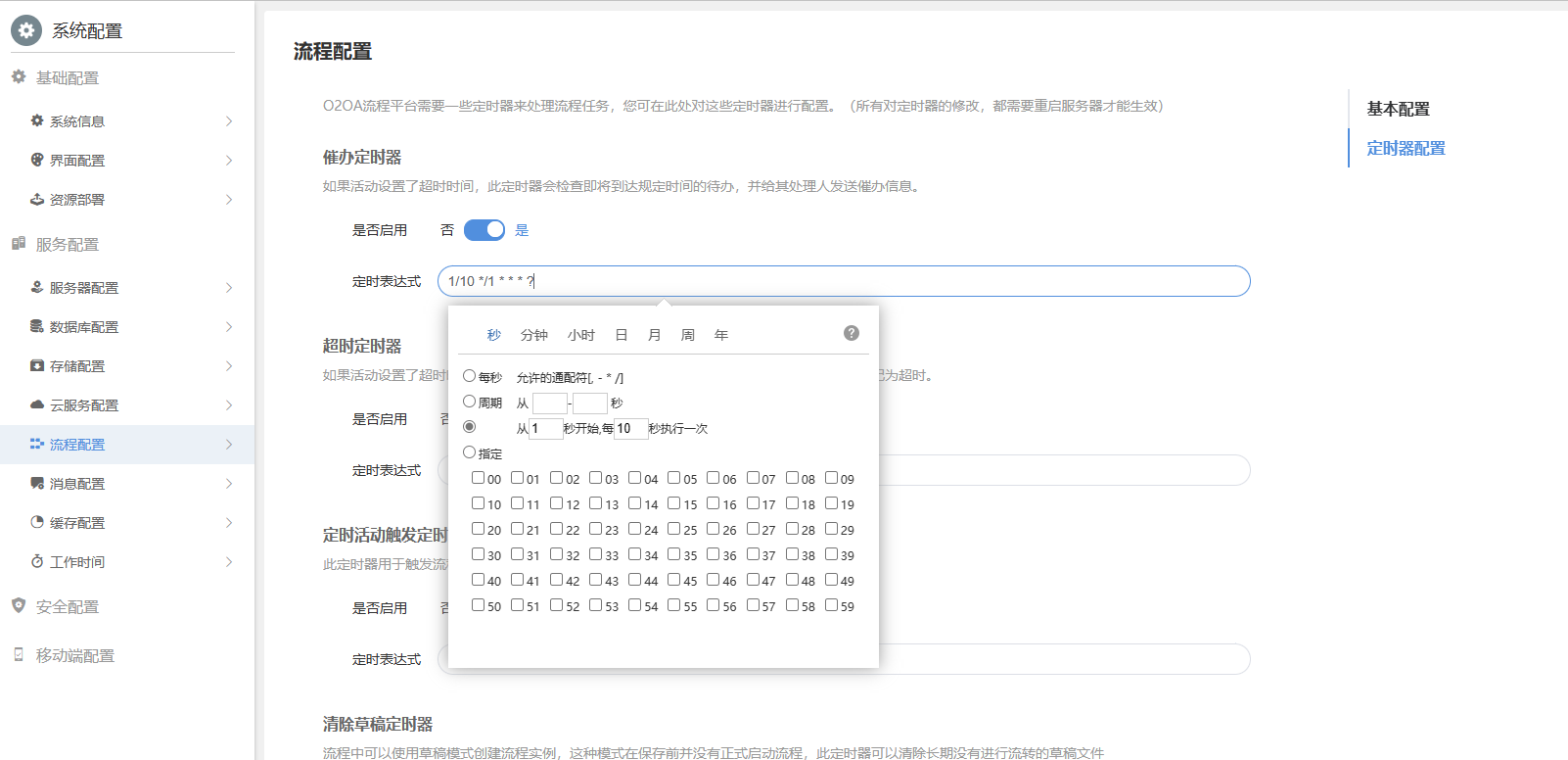Click the 移动端配置 phone icon
Screen dimensions: 1568x760
point(19,654)
